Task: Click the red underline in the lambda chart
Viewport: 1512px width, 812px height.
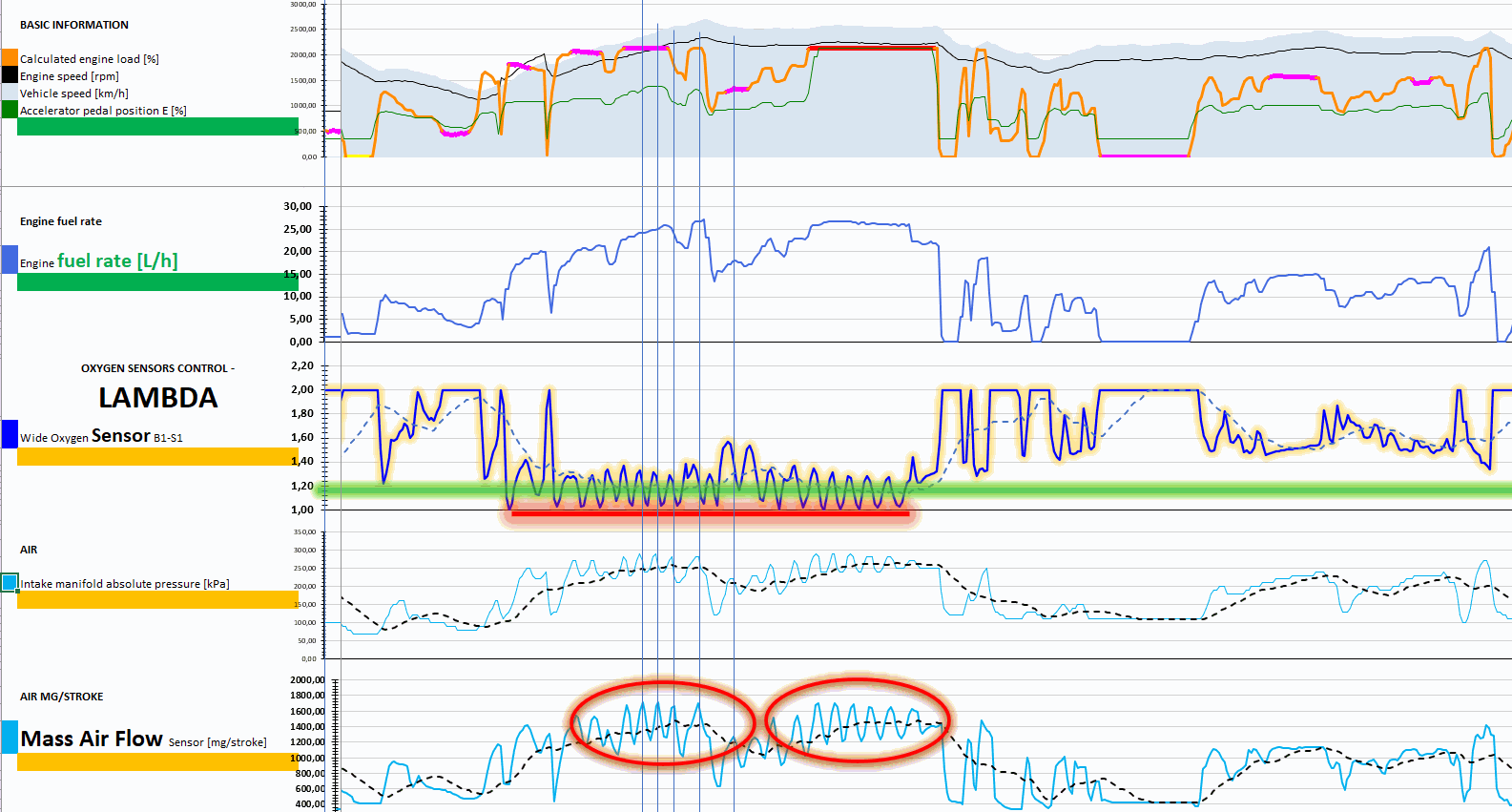Action: 710,513
